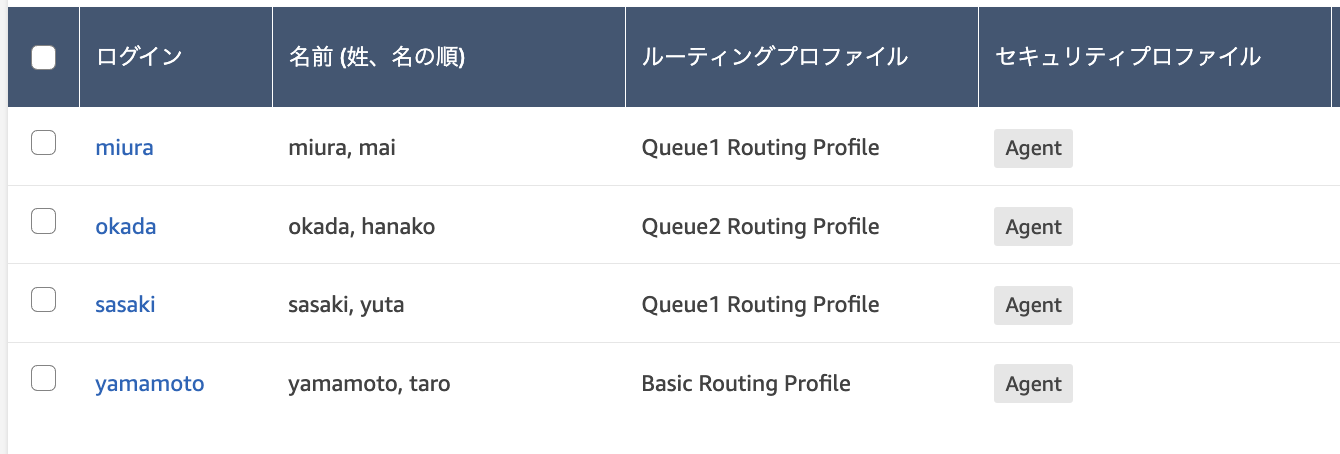Image resolution: width=1340 pixels, height=454 pixels.
Task: Select the okada row checkbox
Action: pyautogui.click(x=43, y=221)
